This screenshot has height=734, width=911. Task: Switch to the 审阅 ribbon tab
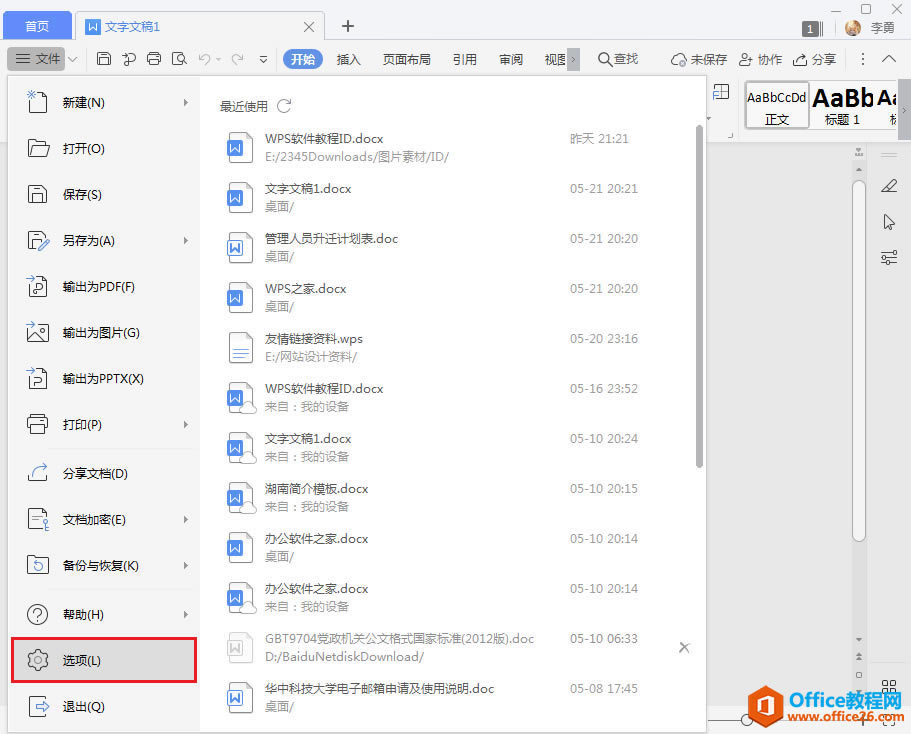coord(511,59)
